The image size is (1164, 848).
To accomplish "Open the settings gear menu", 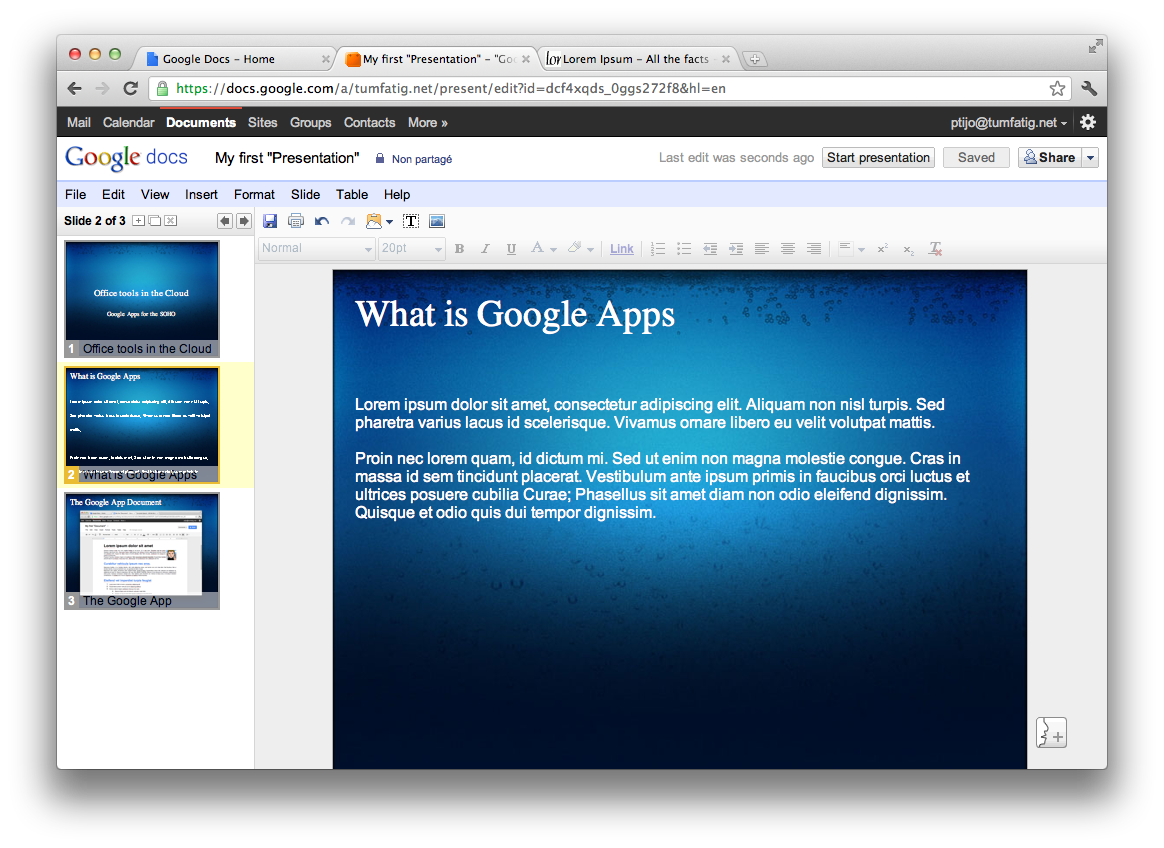I will point(1088,123).
